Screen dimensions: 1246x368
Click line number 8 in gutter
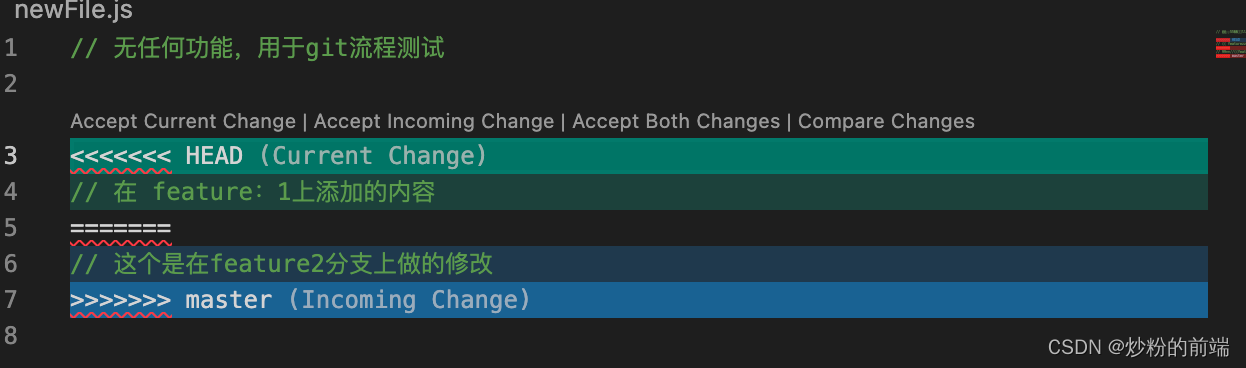pyautogui.click(x=10, y=336)
